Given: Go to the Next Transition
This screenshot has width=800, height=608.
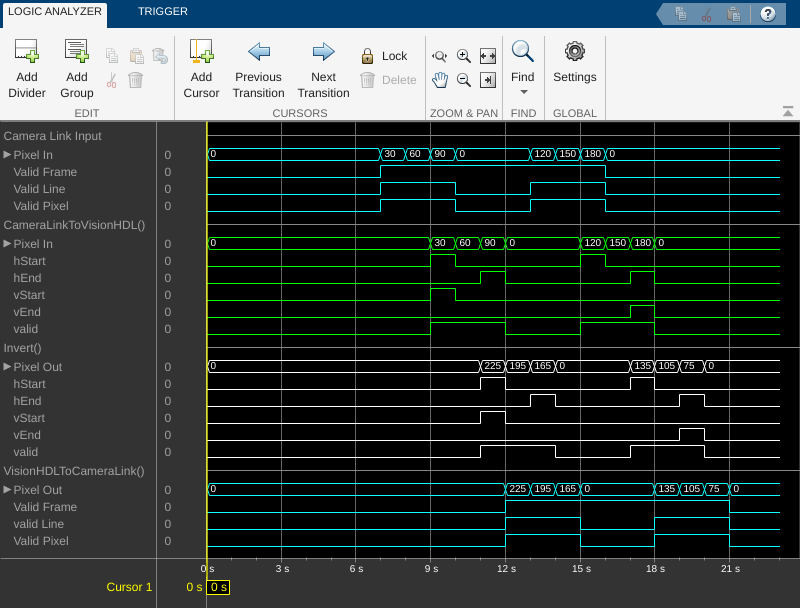Looking at the screenshot, I should pos(323,52).
